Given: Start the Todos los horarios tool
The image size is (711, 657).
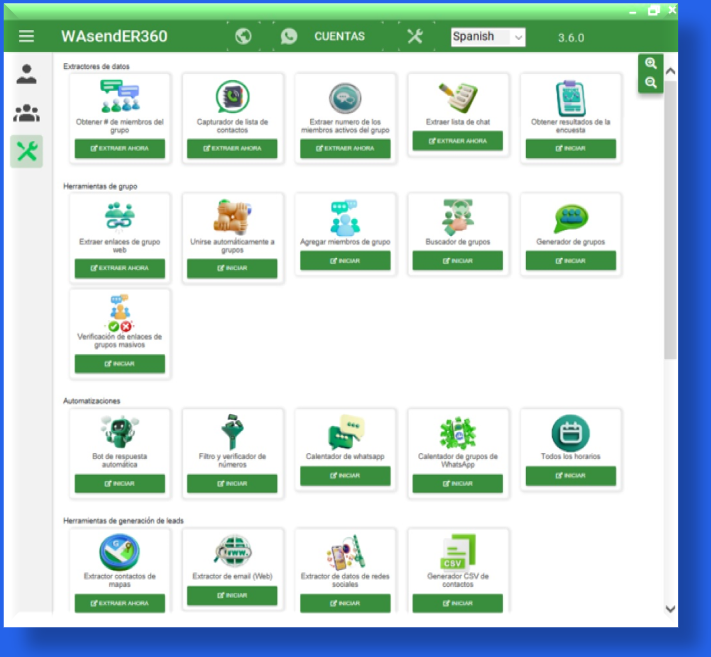Looking at the screenshot, I should (570, 476).
